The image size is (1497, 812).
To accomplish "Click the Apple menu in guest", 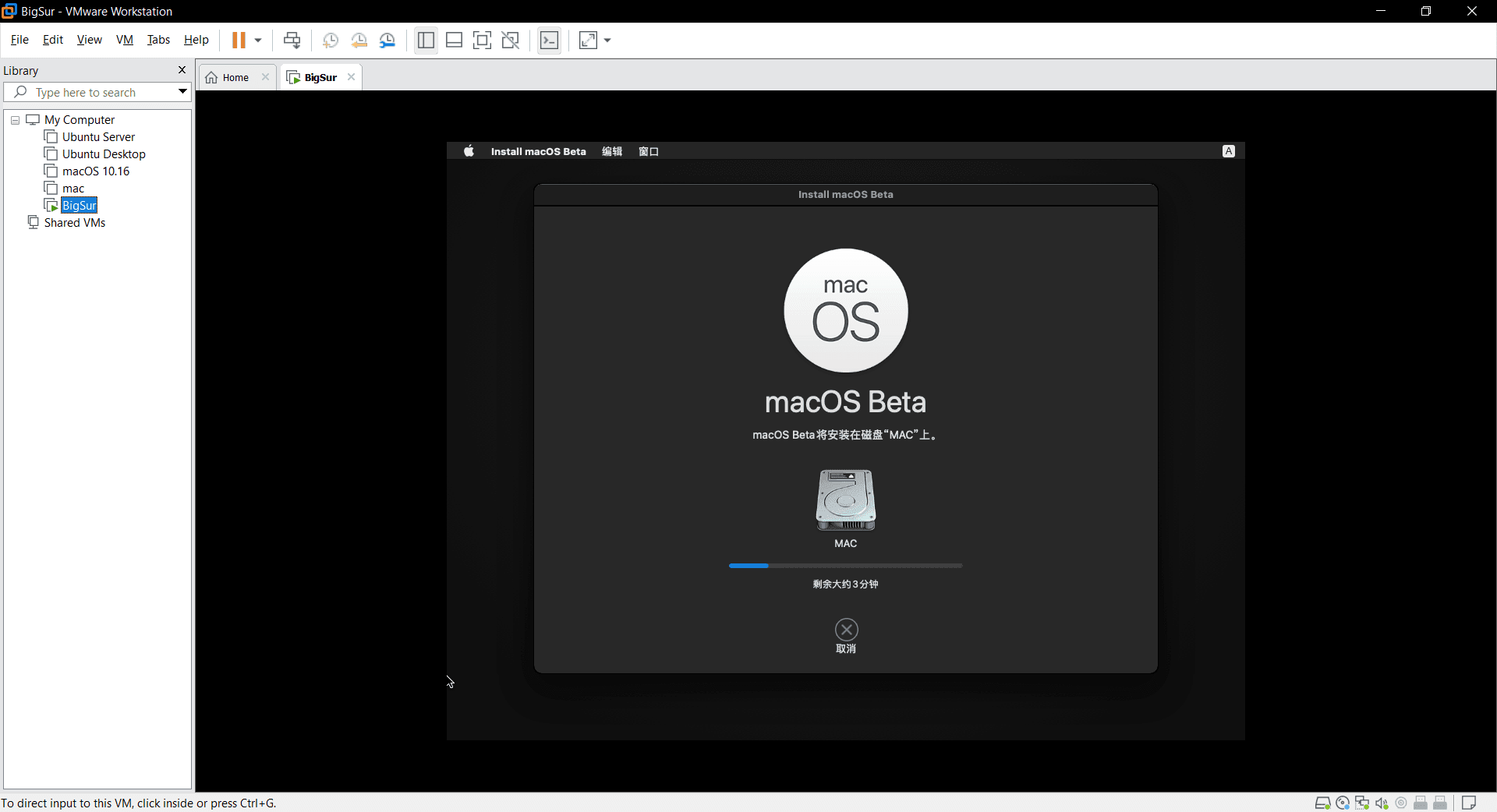I will tap(469, 151).
